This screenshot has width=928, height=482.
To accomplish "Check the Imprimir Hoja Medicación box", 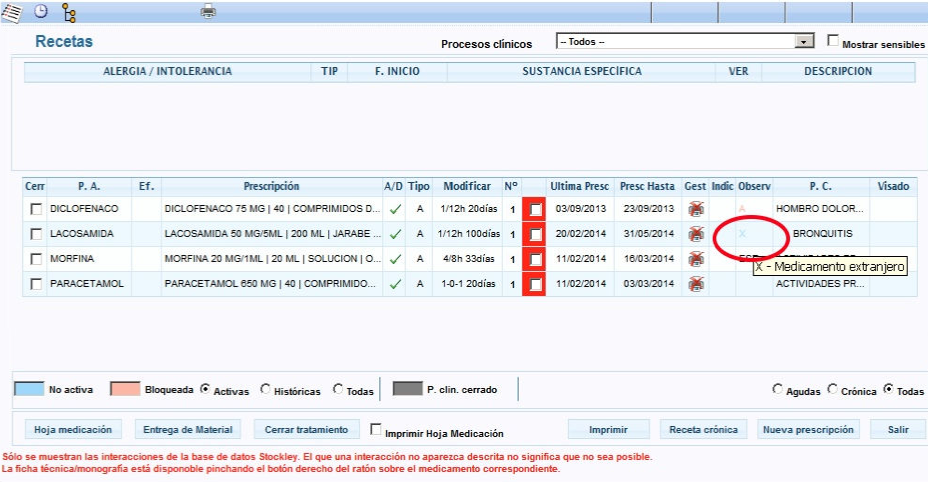I will [x=377, y=430].
